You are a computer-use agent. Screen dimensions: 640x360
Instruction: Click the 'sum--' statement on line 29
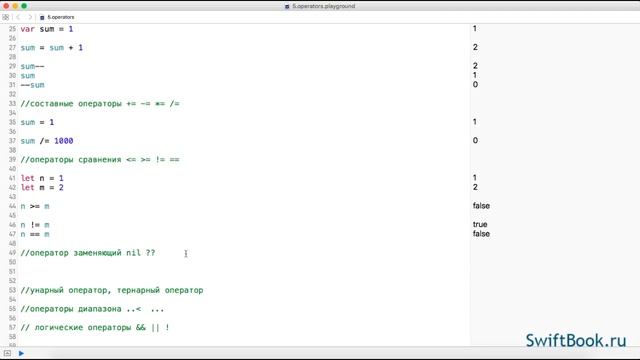(x=32, y=66)
